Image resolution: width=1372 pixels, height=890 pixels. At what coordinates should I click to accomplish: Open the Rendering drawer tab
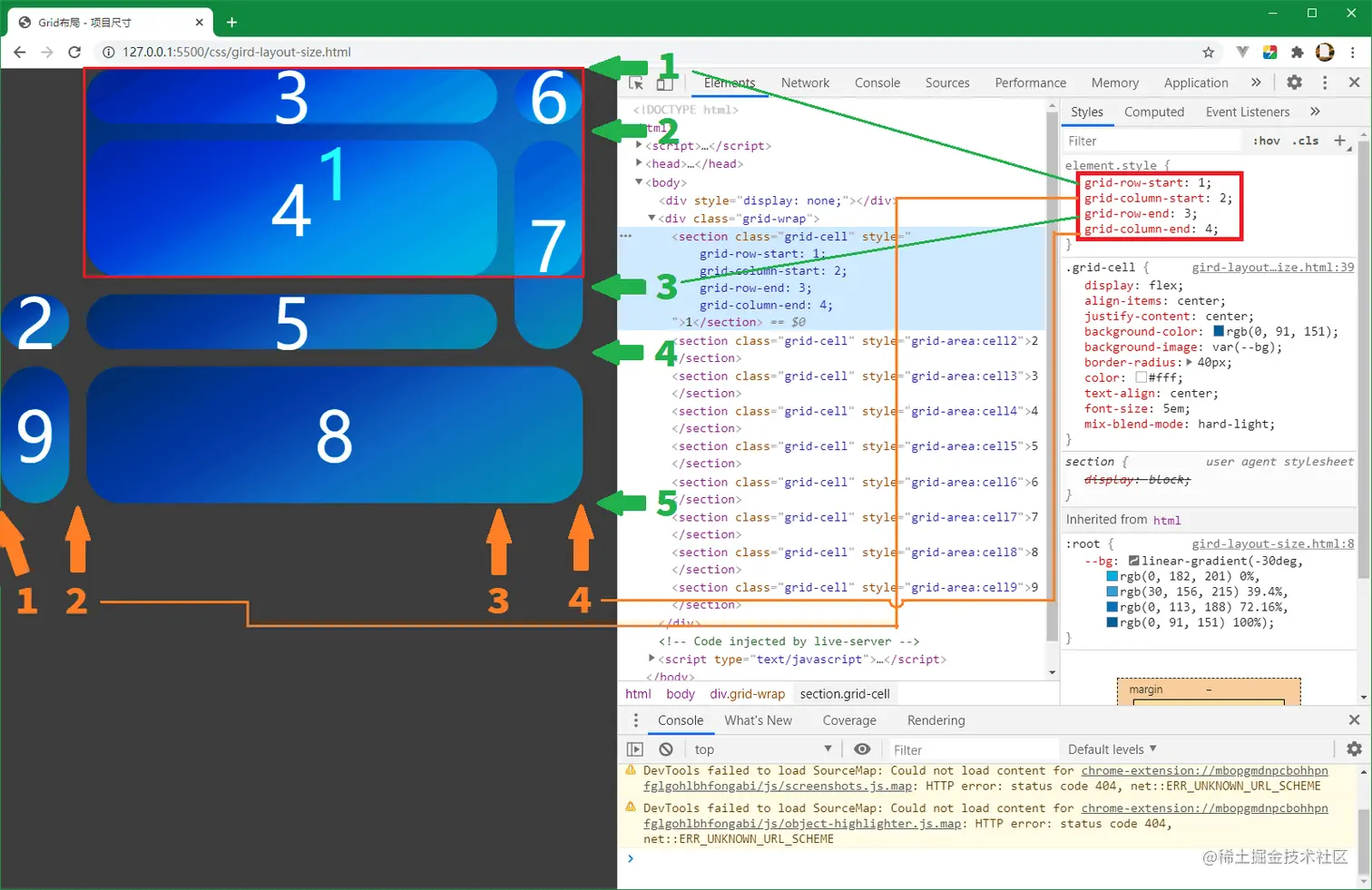936,719
